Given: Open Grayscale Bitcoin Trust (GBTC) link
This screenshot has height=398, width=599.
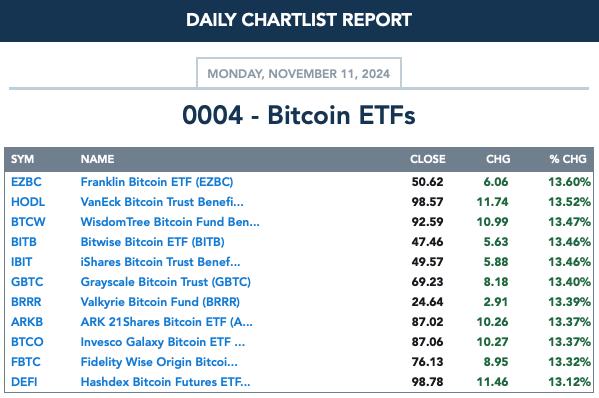Looking at the screenshot, I should (x=165, y=282).
